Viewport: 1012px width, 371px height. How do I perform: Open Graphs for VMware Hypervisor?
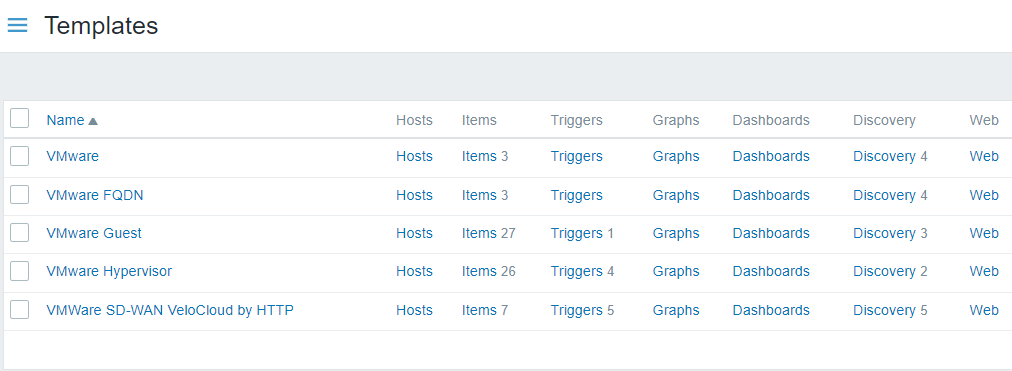[676, 271]
